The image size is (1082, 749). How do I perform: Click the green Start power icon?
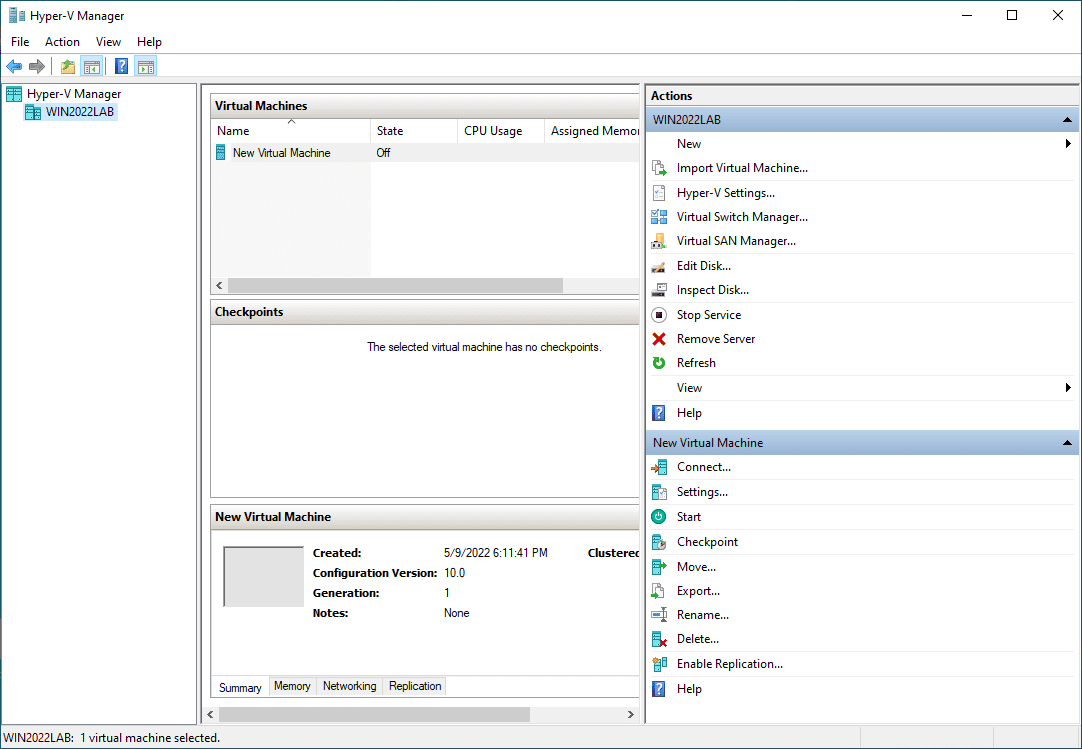coord(659,516)
